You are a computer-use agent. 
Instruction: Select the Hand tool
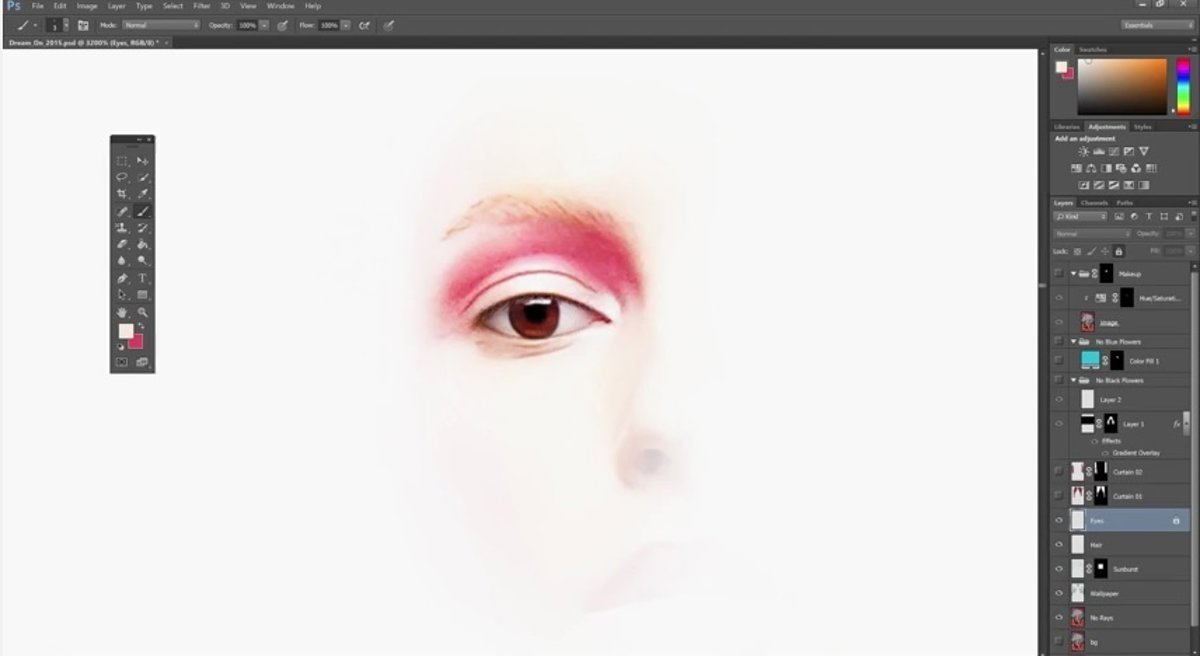click(122, 313)
